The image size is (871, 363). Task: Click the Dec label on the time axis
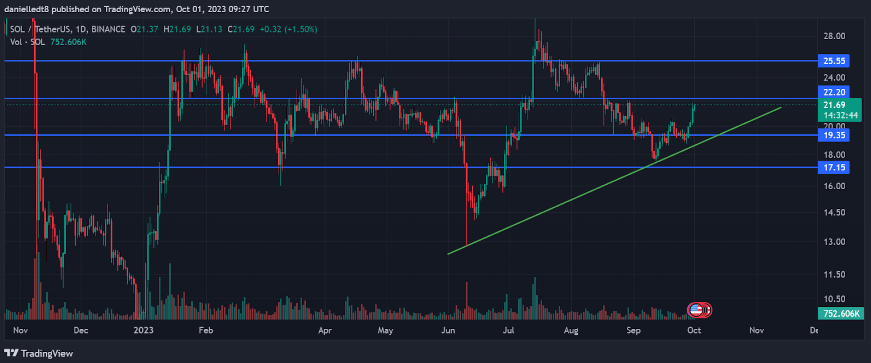point(81,330)
